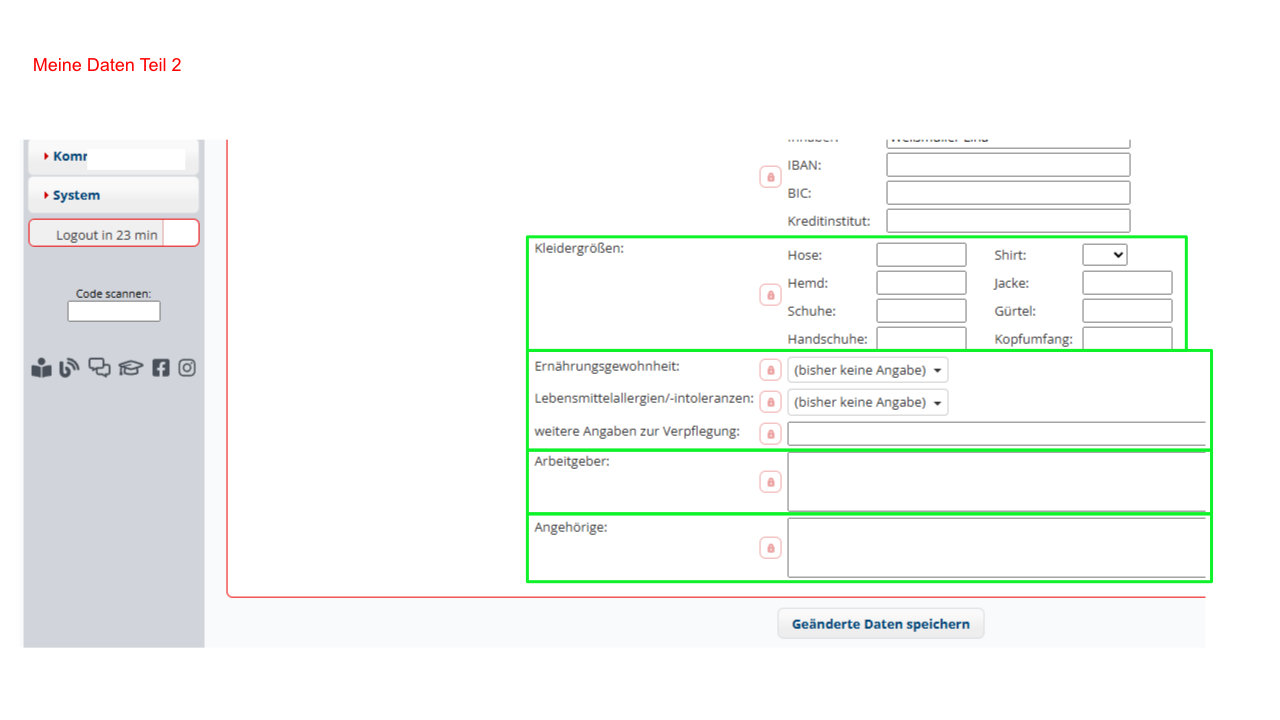The height and width of the screenshot is (720, 1280).
Task: Click the Geänderte Daten speichern button
Action: pos(880,624)
